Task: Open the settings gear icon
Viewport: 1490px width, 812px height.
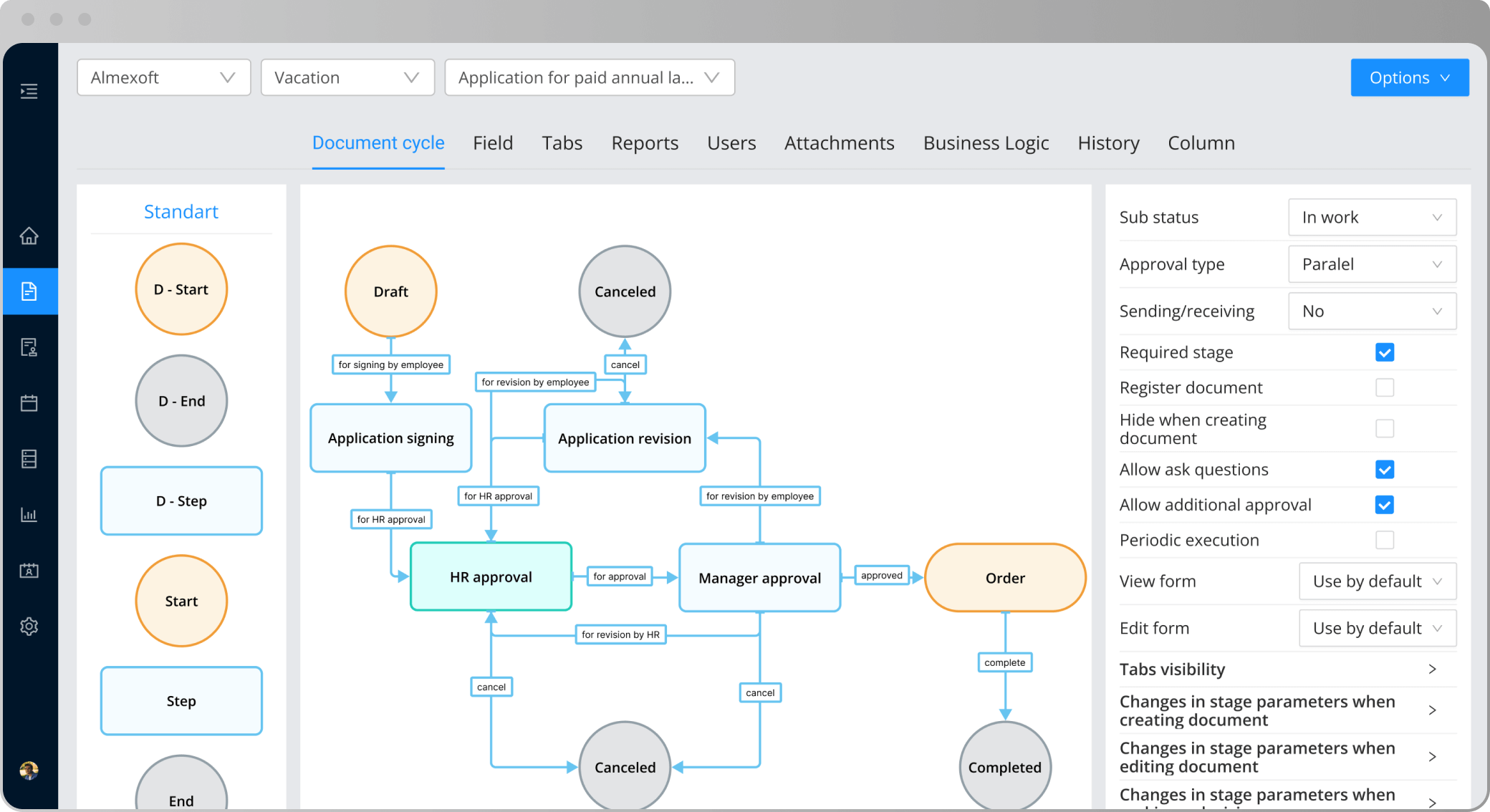Action: (x=29, y=627)
